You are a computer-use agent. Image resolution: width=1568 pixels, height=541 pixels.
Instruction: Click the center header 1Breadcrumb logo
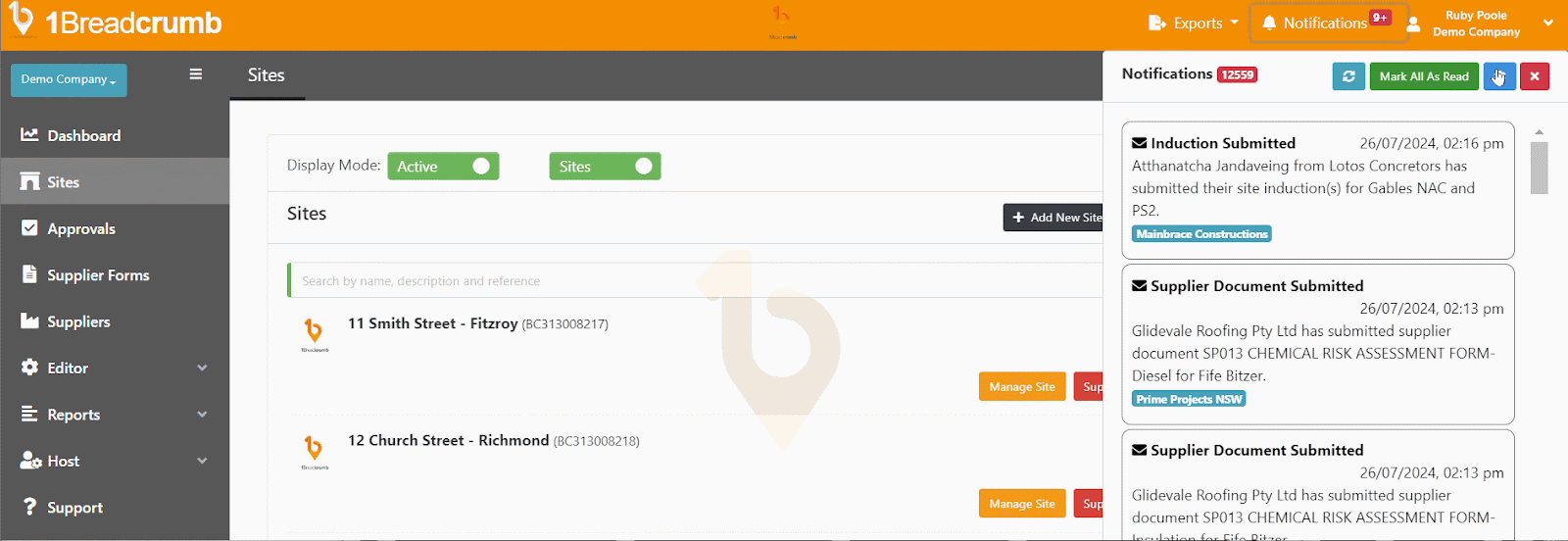pyautogui.click(x=782, y=22)
